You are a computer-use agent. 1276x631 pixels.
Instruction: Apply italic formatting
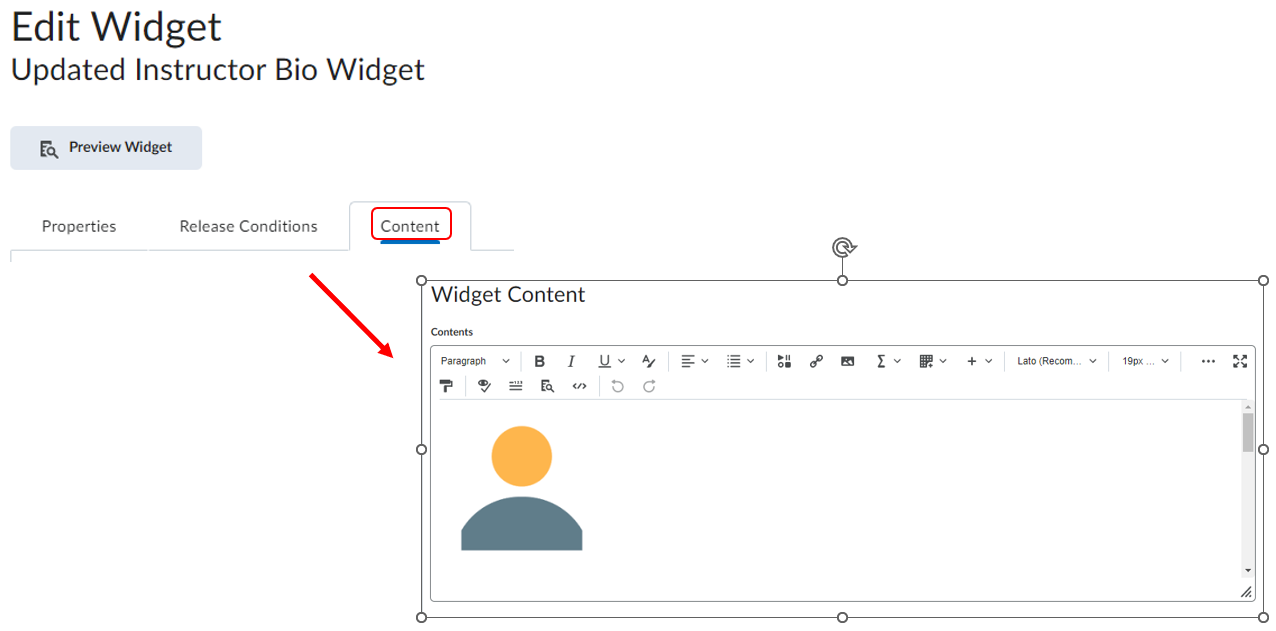click(571, 361)
